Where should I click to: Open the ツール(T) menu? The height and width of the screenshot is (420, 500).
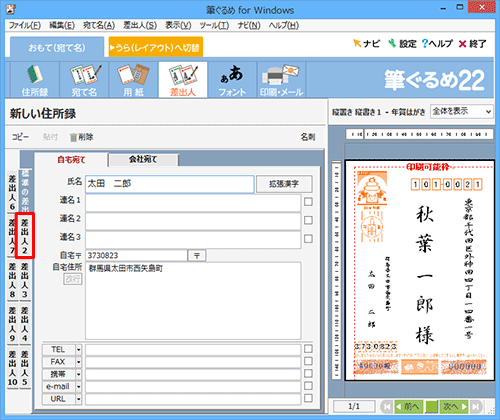[214, 25]
